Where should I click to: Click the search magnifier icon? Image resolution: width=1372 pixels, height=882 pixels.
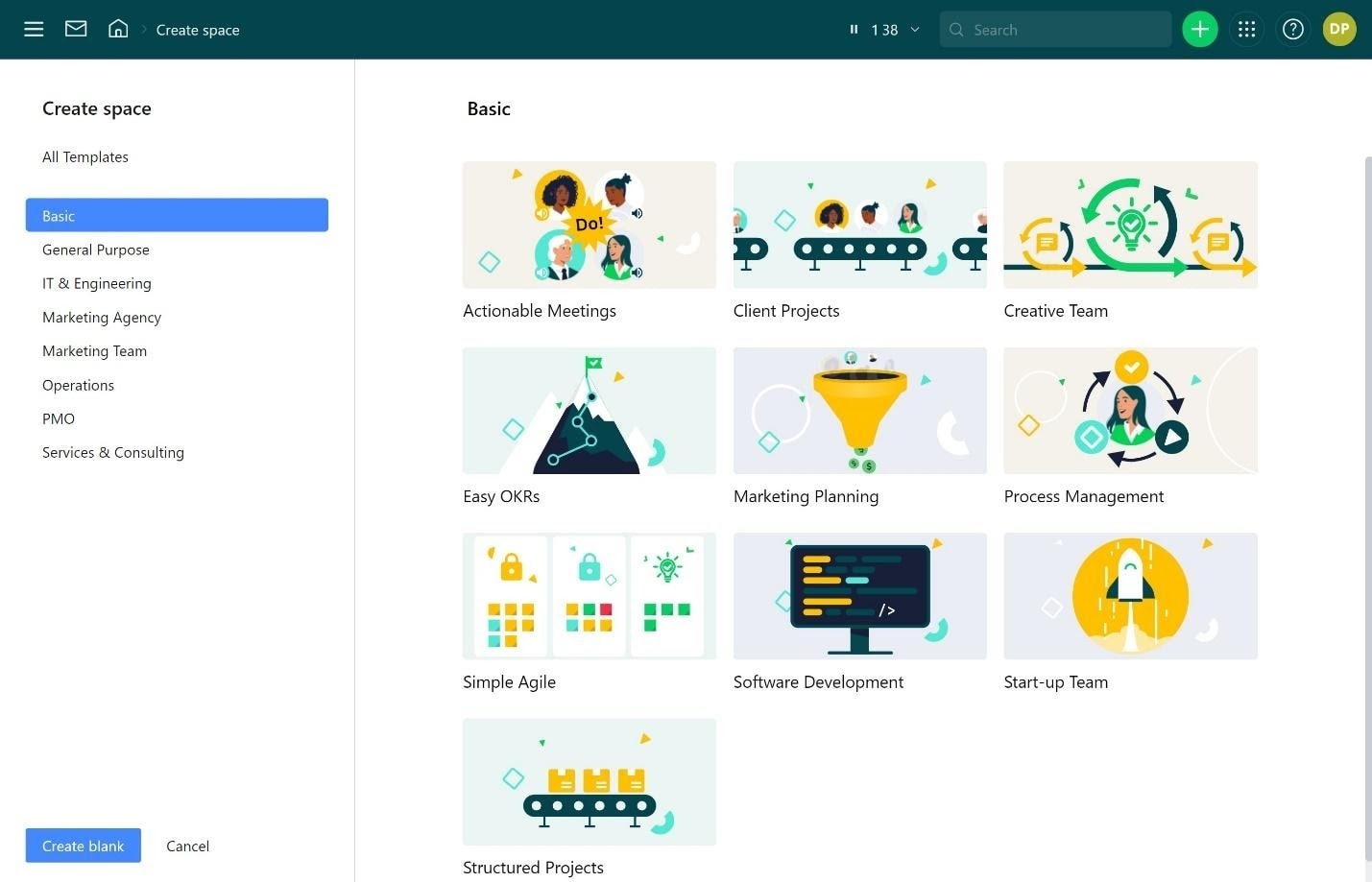(956, 30)
